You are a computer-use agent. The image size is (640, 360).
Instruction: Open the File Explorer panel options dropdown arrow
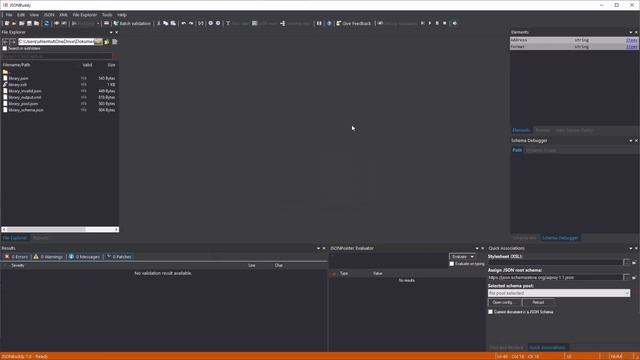(111, 32)
